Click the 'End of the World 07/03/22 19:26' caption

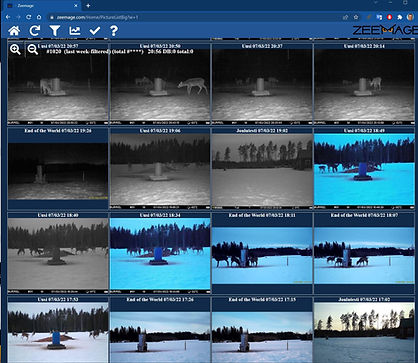[x=58, y=131]
